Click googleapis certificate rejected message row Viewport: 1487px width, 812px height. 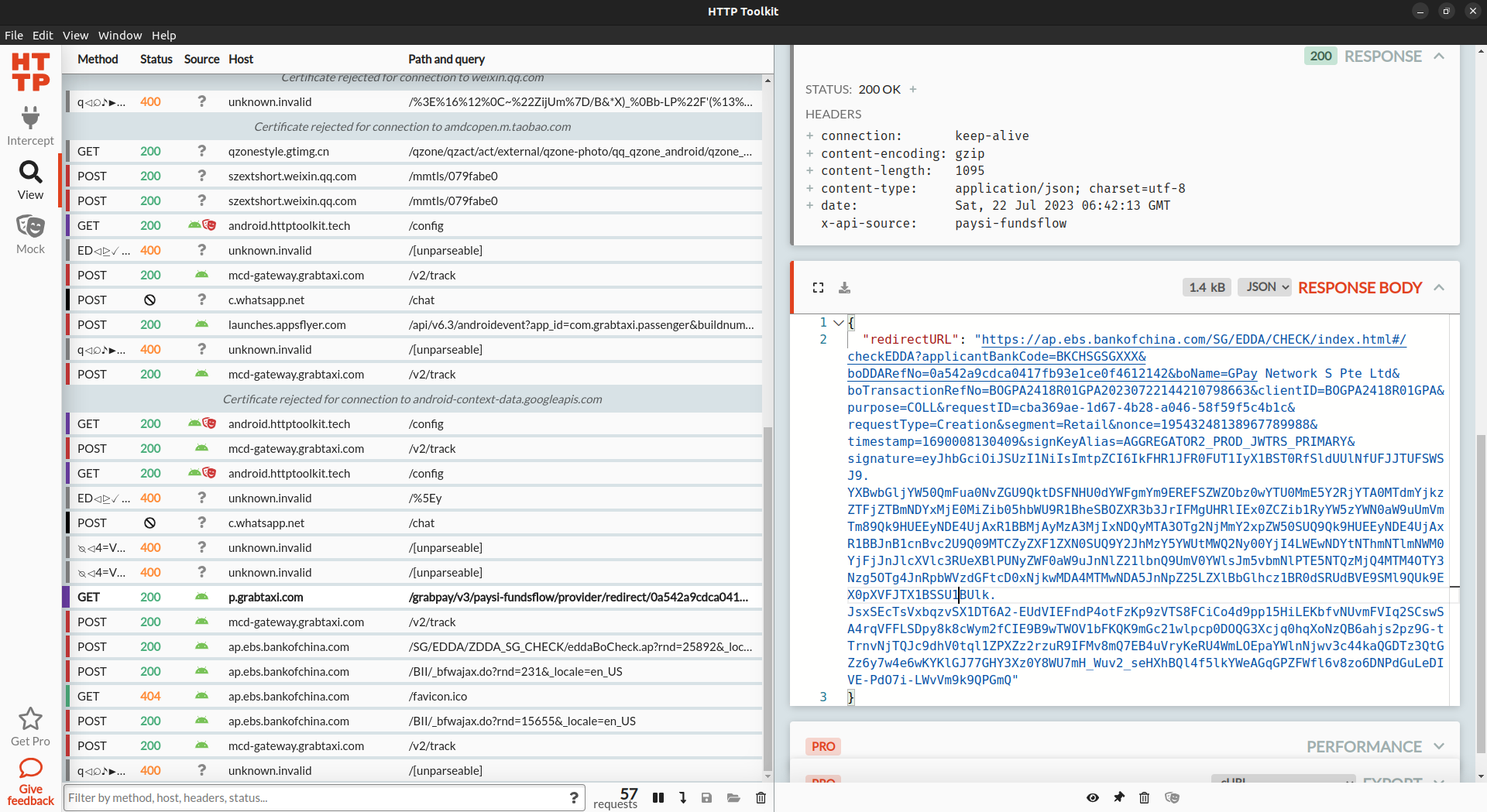tap(412, 399)
